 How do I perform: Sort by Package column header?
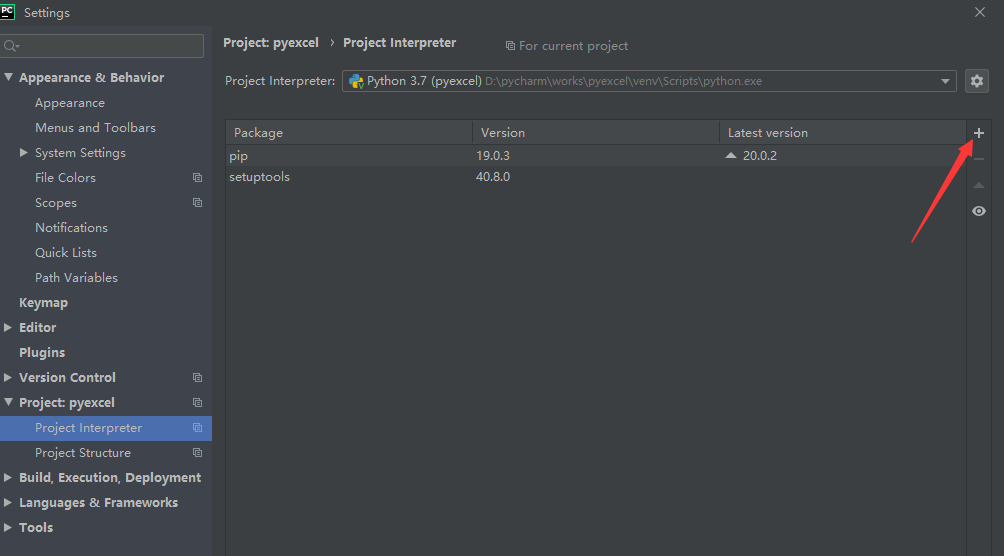[349, 133]
